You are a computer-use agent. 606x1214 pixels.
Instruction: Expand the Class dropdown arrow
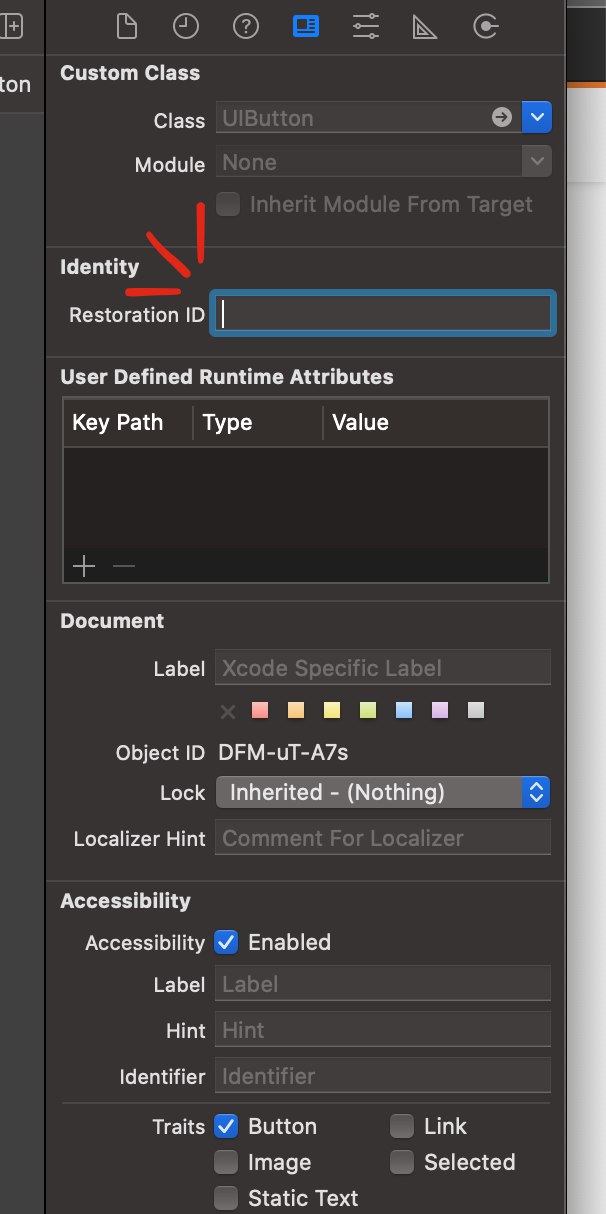[x=537, y=118]
